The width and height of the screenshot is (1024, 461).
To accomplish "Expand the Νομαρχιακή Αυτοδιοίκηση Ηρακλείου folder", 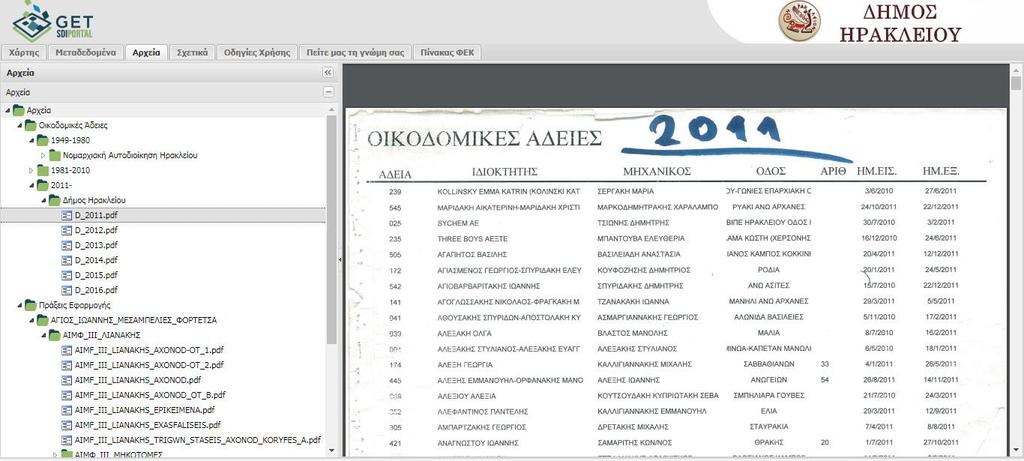I will [44, 155].
